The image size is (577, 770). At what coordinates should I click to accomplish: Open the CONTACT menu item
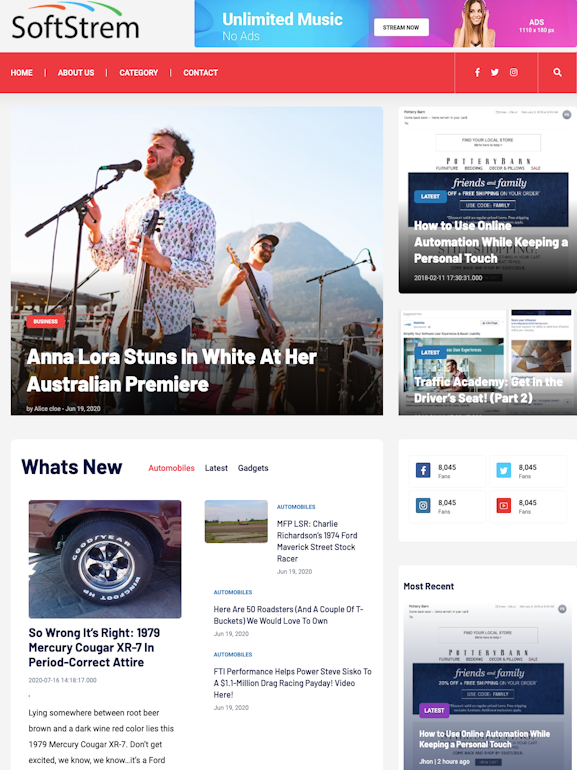[200, 73]
